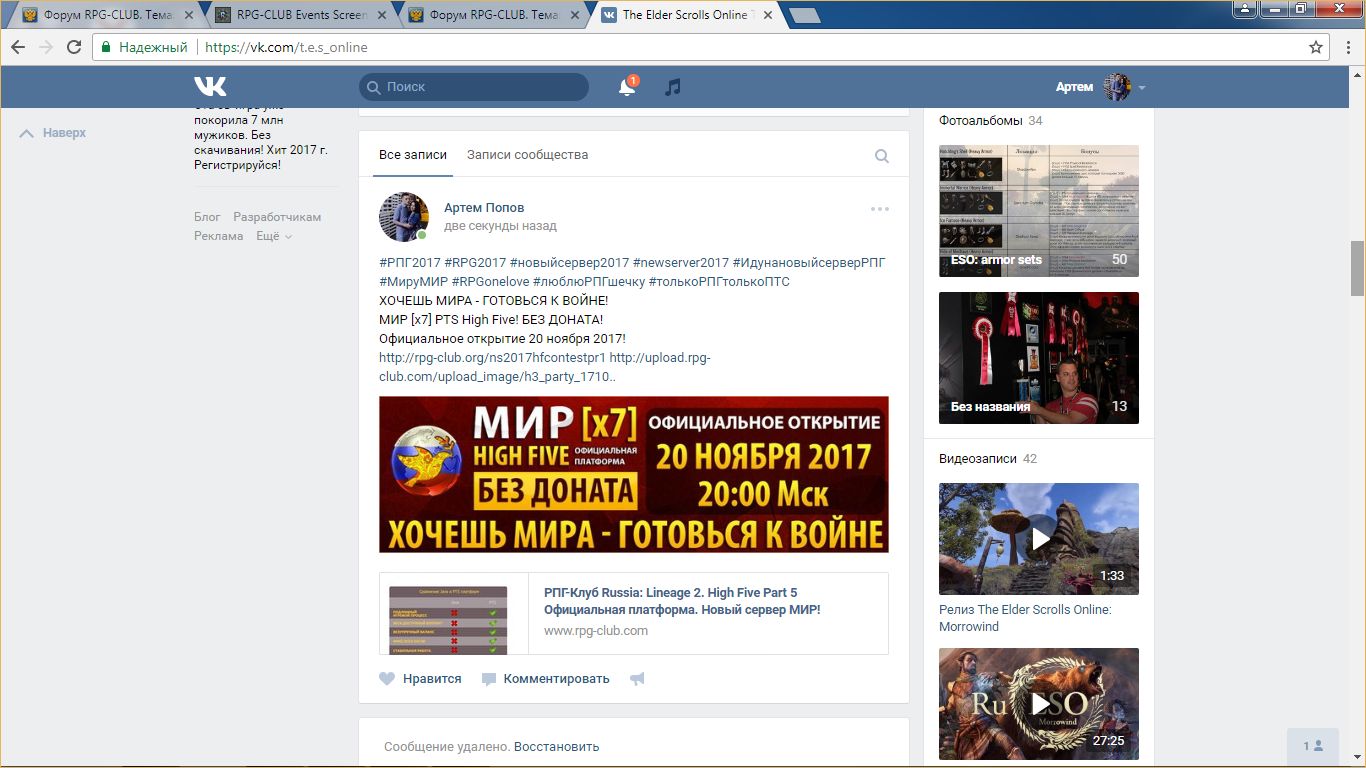This screenshot has width=1366, height=768.
Task: Bookmark this page with the star icon
Action: click(x=1316, y=47)
